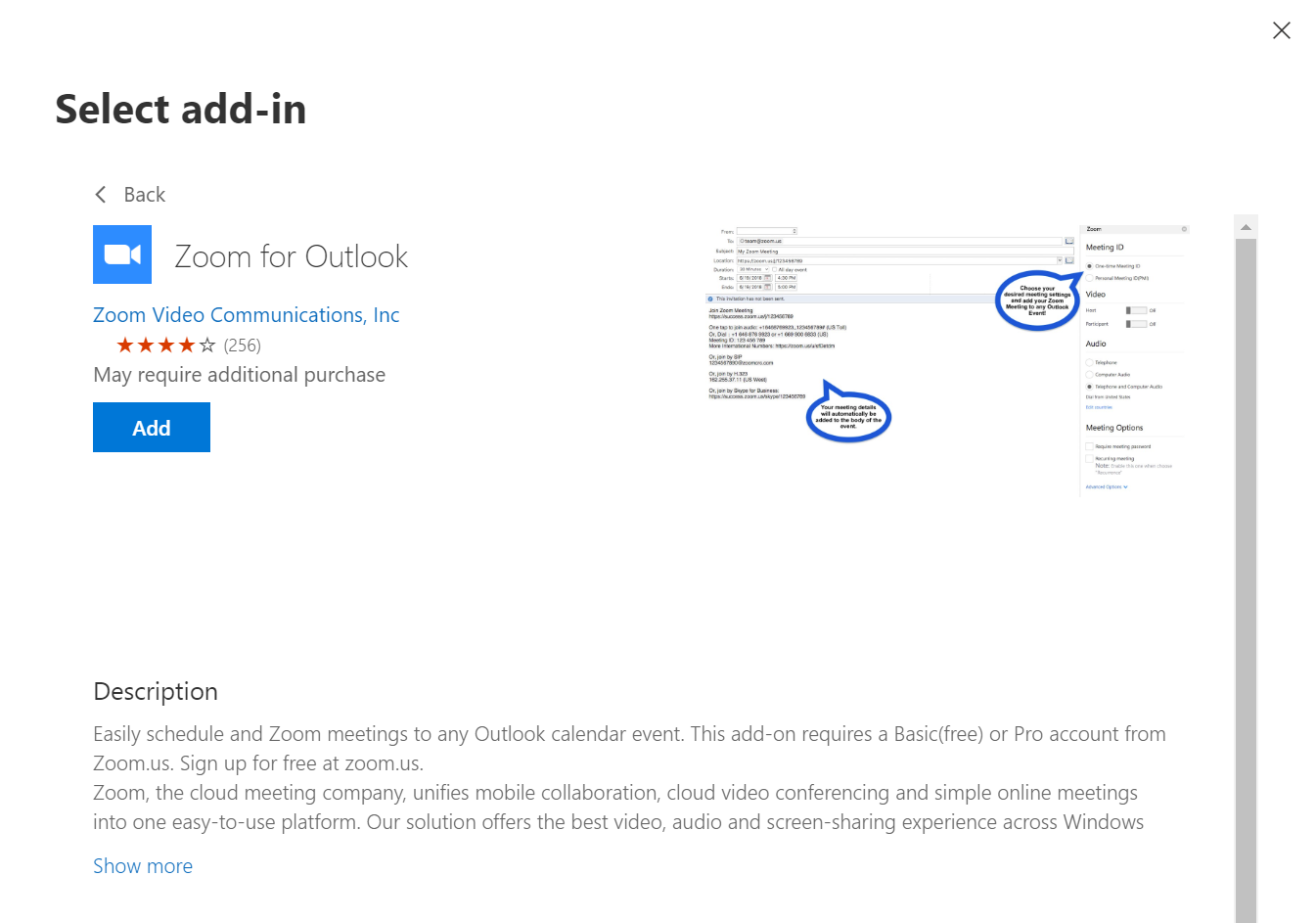Click Show more under the Description
Image resolution: width=1316 pixels, height=923 pixels.
143,865
